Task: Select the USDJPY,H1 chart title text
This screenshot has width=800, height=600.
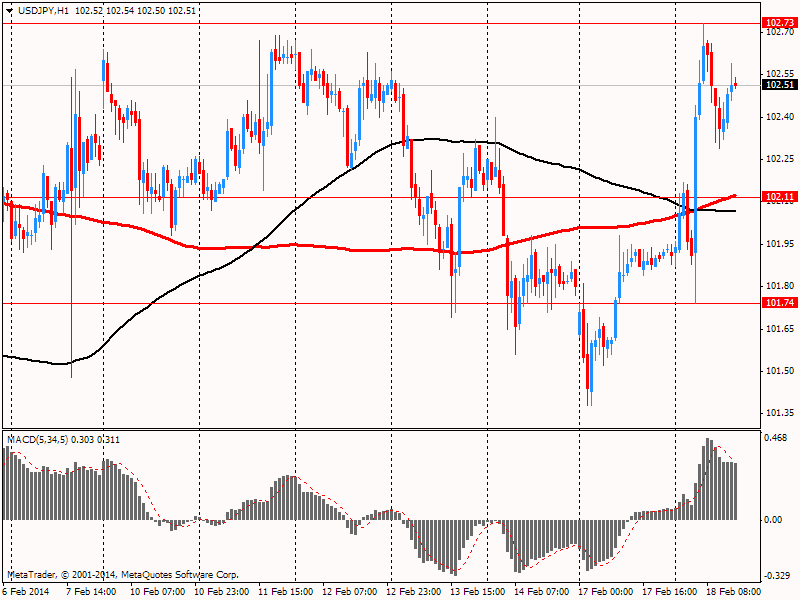Action: (x=43, y=11)
